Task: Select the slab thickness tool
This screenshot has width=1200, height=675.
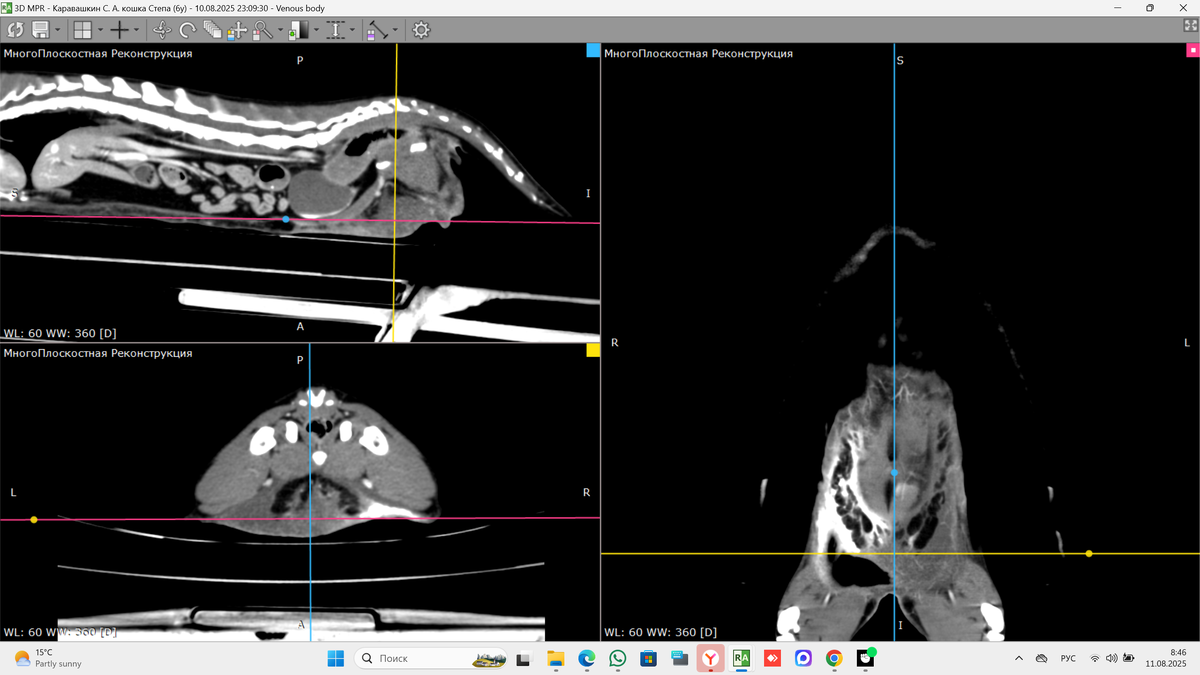Action: [336, 30]
